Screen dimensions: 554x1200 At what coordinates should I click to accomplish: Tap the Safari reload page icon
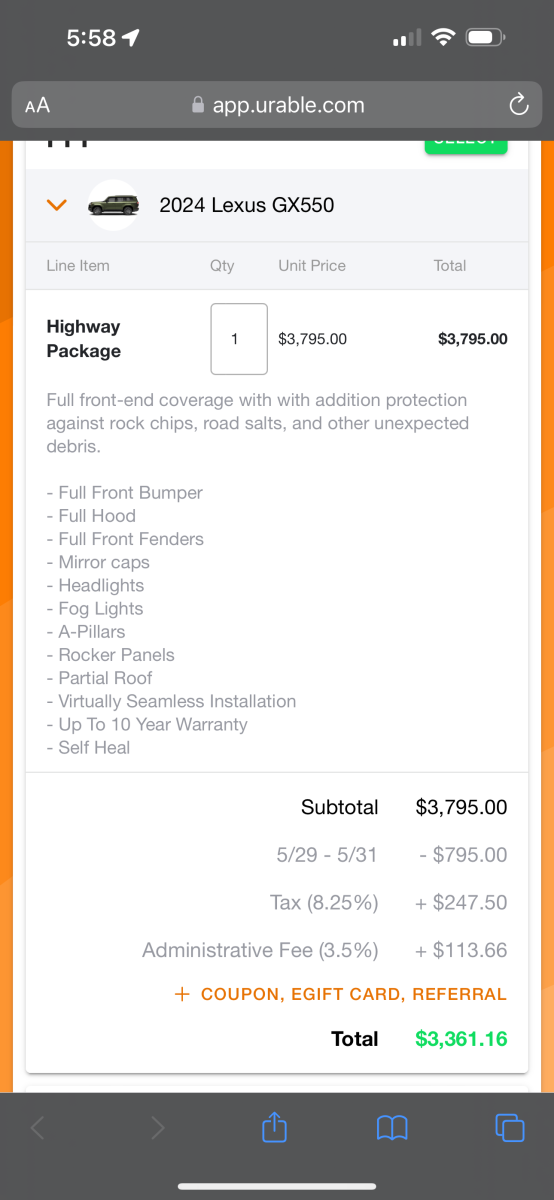[517, 105]
